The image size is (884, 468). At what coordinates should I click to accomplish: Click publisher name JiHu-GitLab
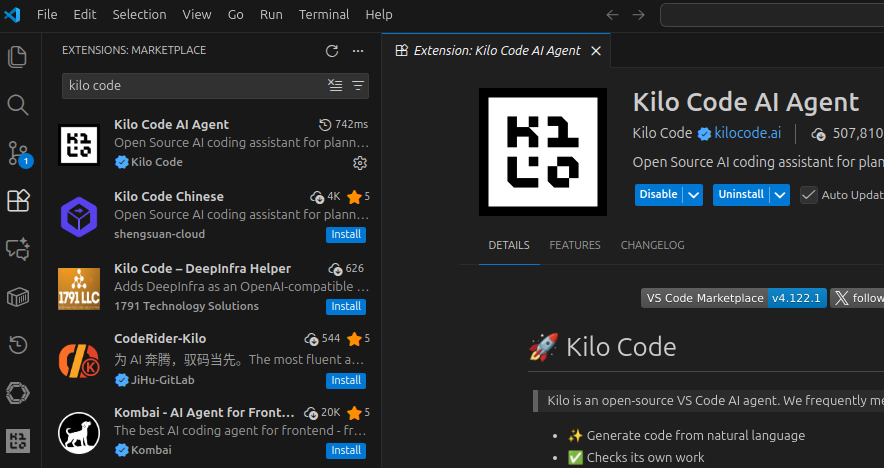(x=162, y=380)
